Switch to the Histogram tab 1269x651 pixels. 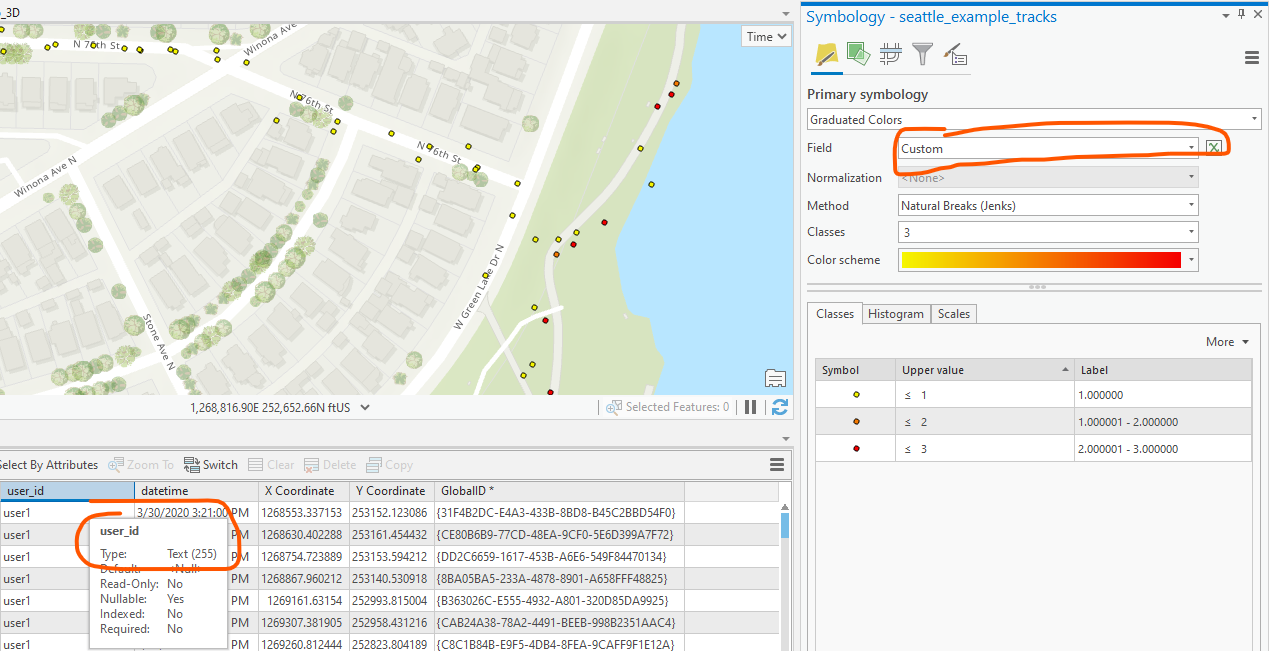pos(896,313)
